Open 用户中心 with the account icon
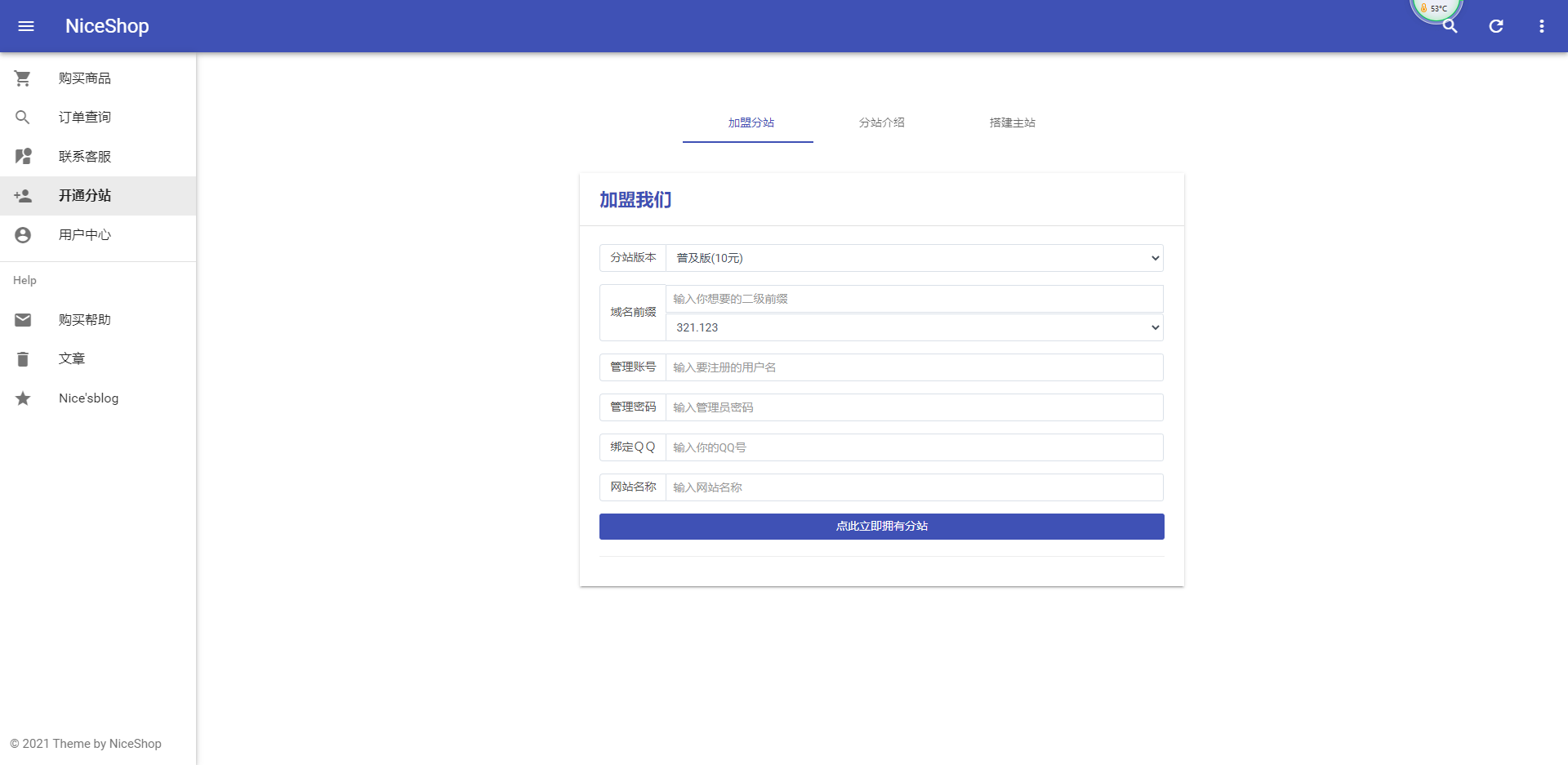Screen dimensions: 1568x765 [22, 234]
